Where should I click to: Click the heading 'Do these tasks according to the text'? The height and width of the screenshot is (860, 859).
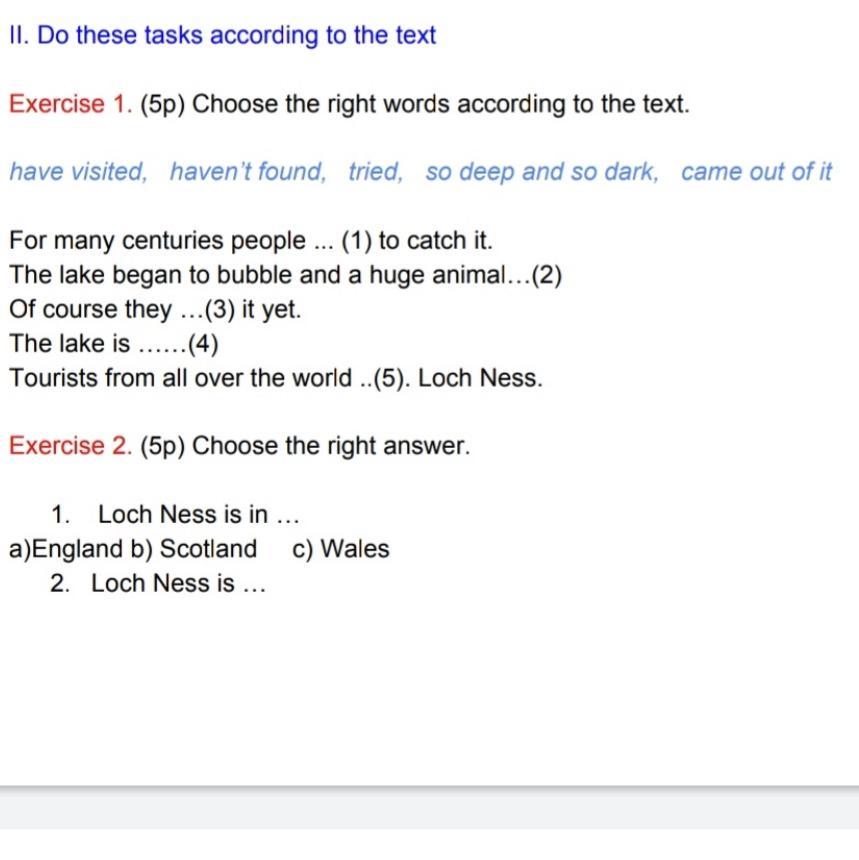pyautogui.click(x=236, y=35)
